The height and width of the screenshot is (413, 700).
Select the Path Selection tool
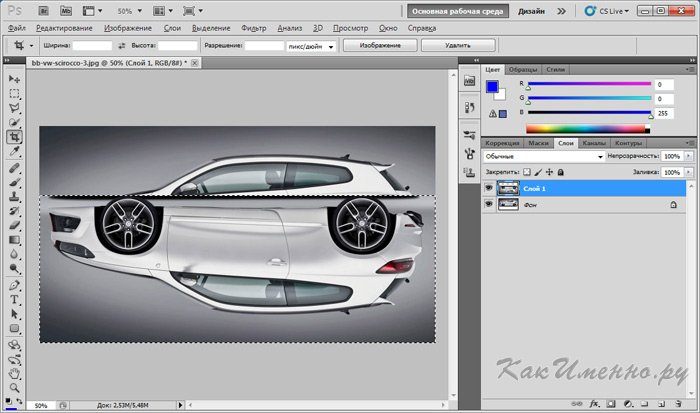(x=14, y=314)
